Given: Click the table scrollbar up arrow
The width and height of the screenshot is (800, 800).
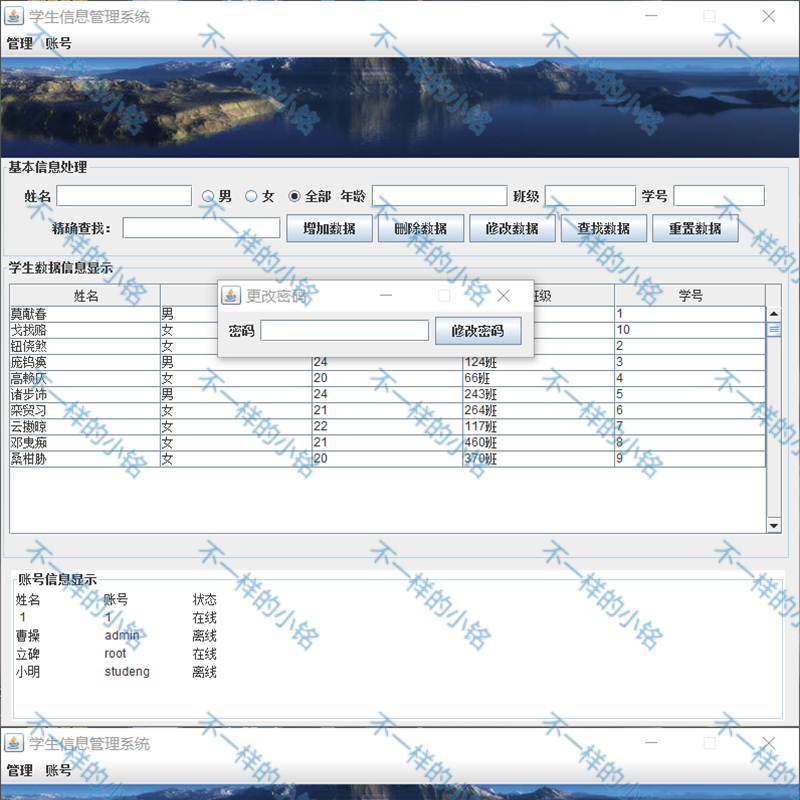Looking at the screenshot, I should (x=773, y=314).
